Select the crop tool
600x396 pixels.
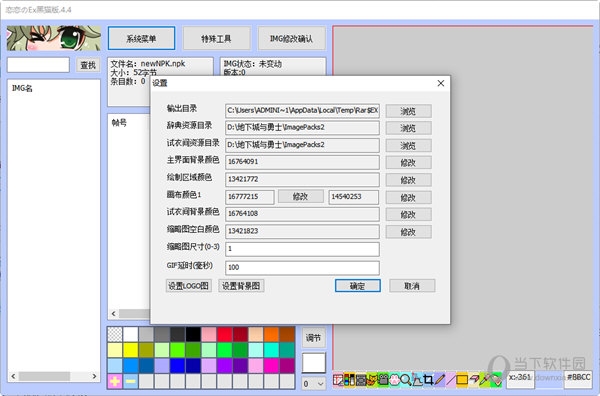[x=428, y=380]
